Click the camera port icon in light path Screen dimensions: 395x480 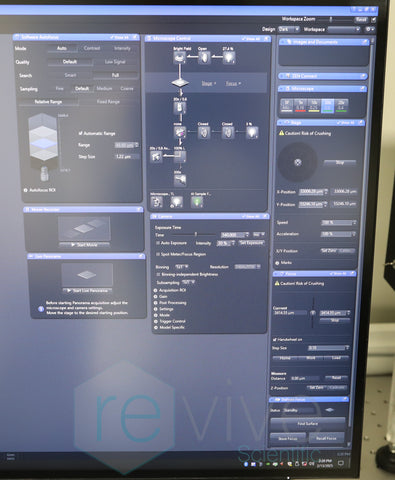pyautogui.click(x=156, y=156)
